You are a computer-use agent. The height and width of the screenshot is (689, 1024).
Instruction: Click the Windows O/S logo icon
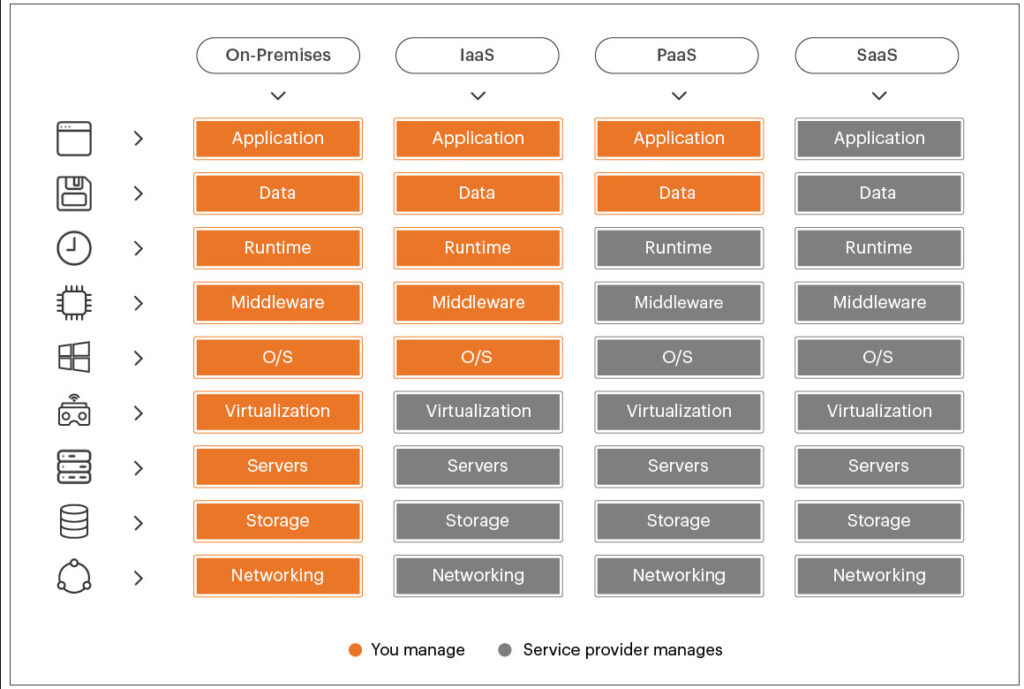pyautogui.click(x=74, y=357)
